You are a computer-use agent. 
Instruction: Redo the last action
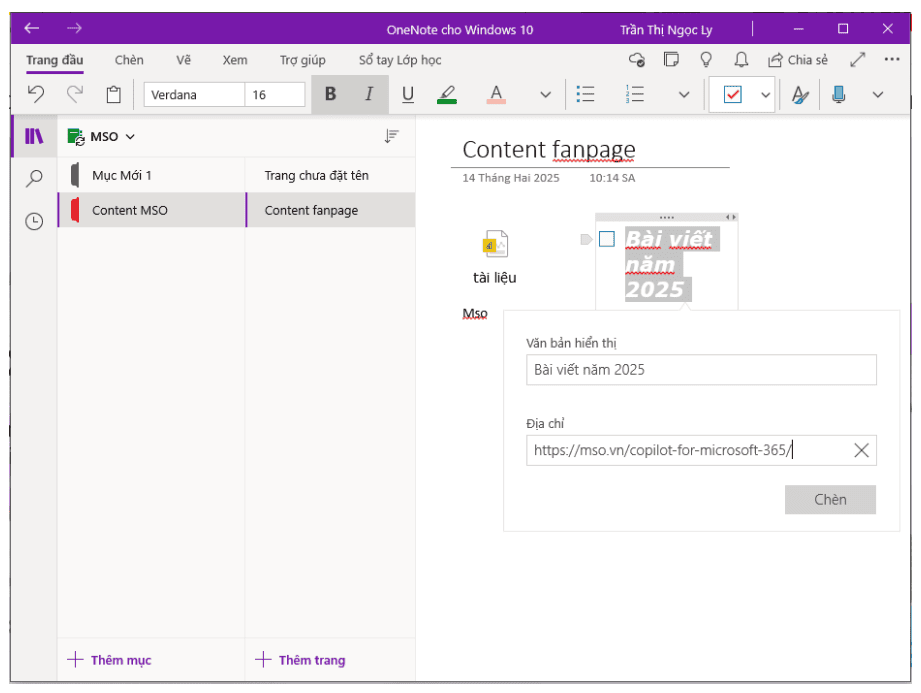[x=75, y=94]
